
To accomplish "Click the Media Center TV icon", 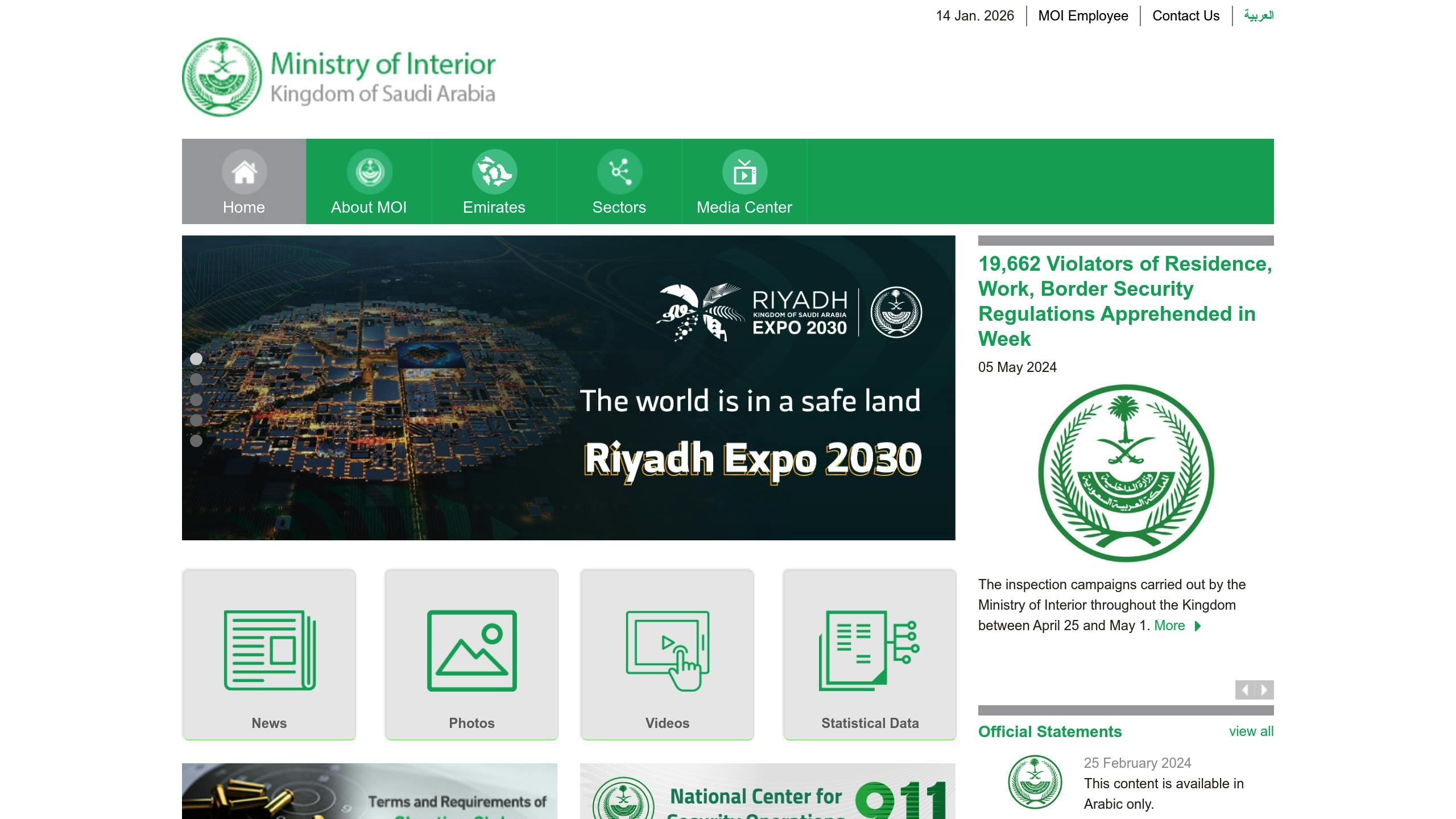I will tap(744, 172).
